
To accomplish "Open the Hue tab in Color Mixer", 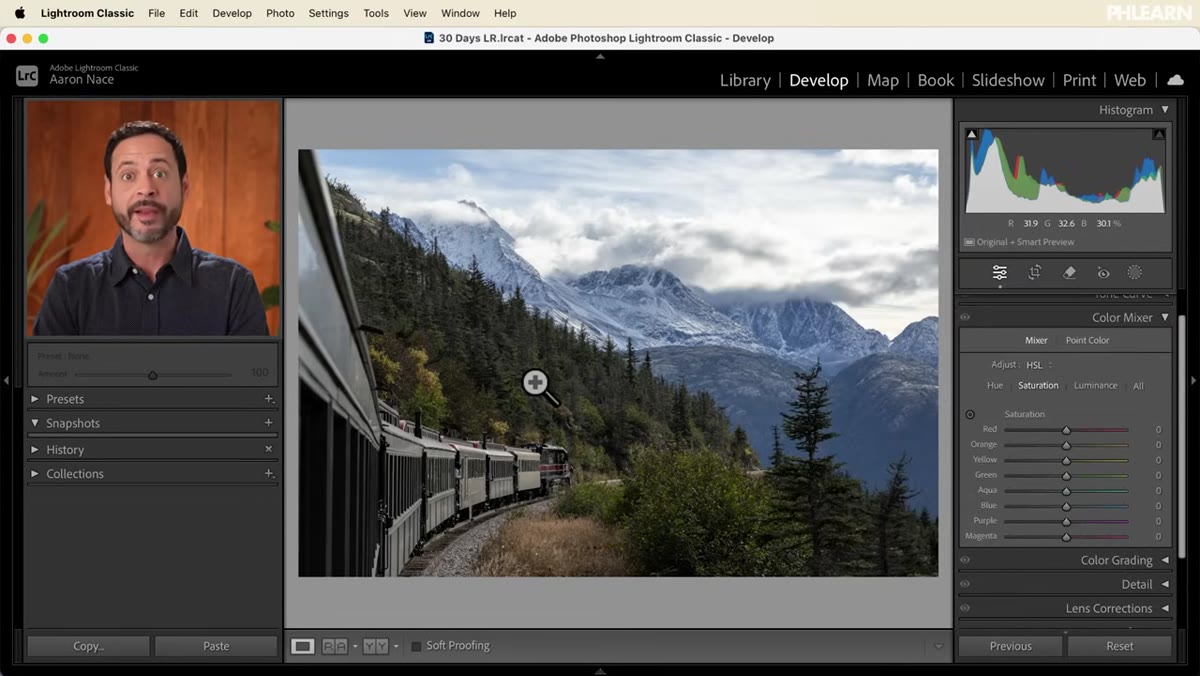I will [995, 386].
